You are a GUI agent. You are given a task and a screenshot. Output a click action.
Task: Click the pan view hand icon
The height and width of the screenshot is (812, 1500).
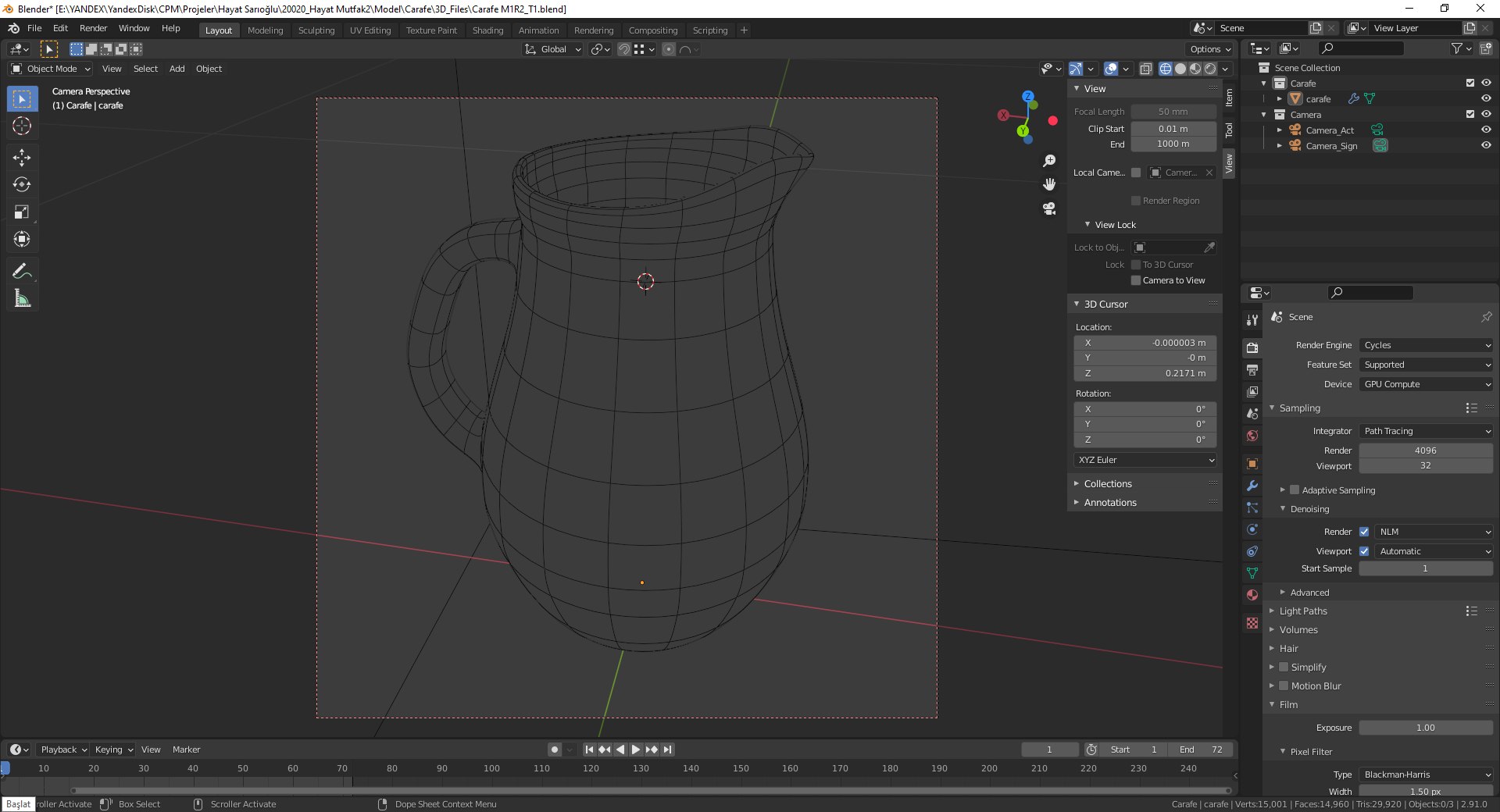click(1049, 184)
